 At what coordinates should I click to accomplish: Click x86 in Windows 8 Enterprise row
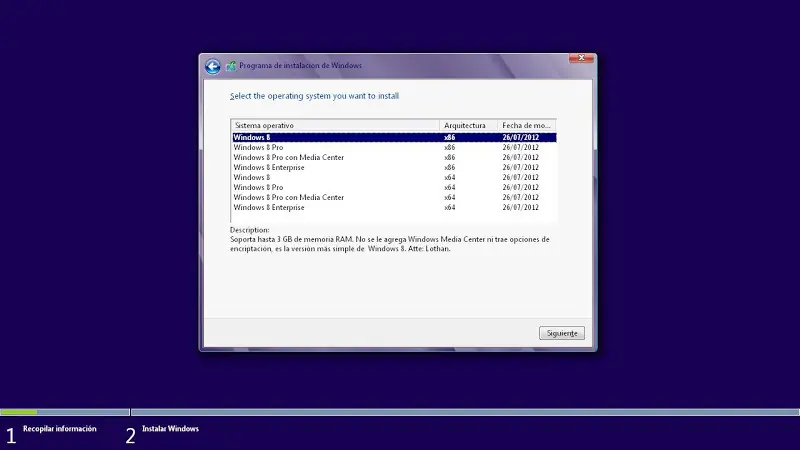tap(449, 167)
